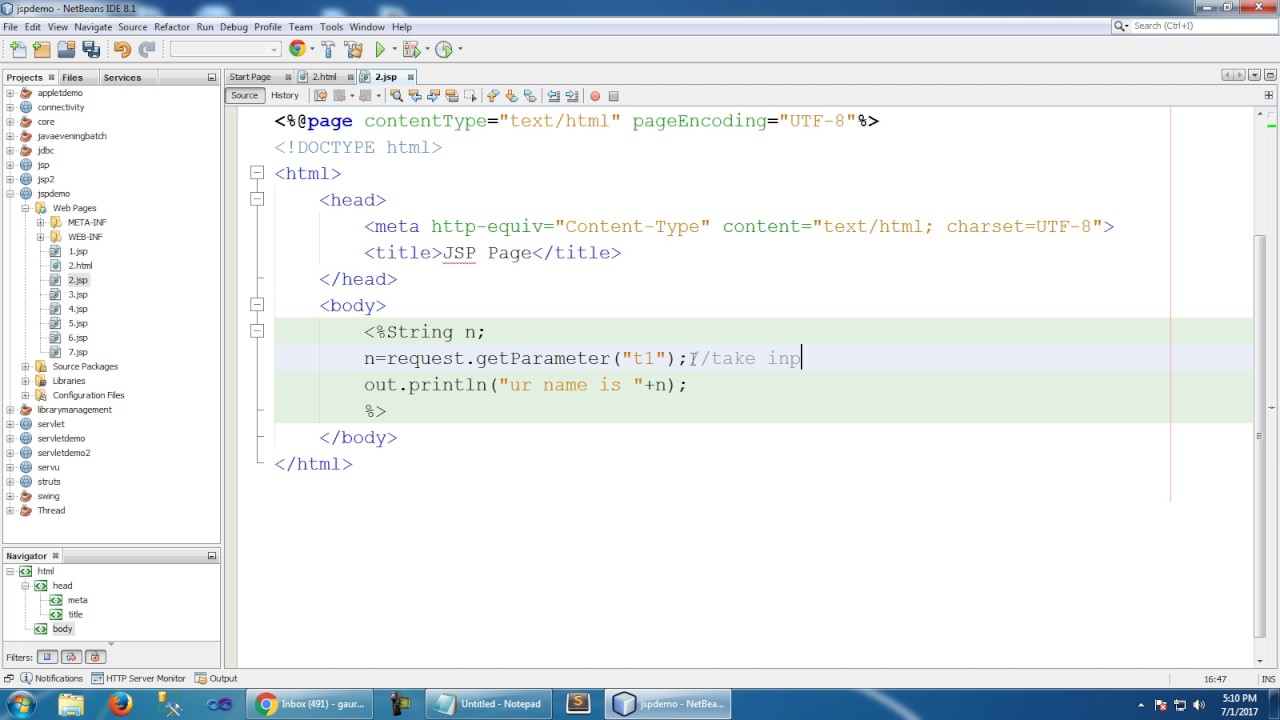Select the 3.jsp file in the Projects tree
1280x720 pixels.
(77, 295)
